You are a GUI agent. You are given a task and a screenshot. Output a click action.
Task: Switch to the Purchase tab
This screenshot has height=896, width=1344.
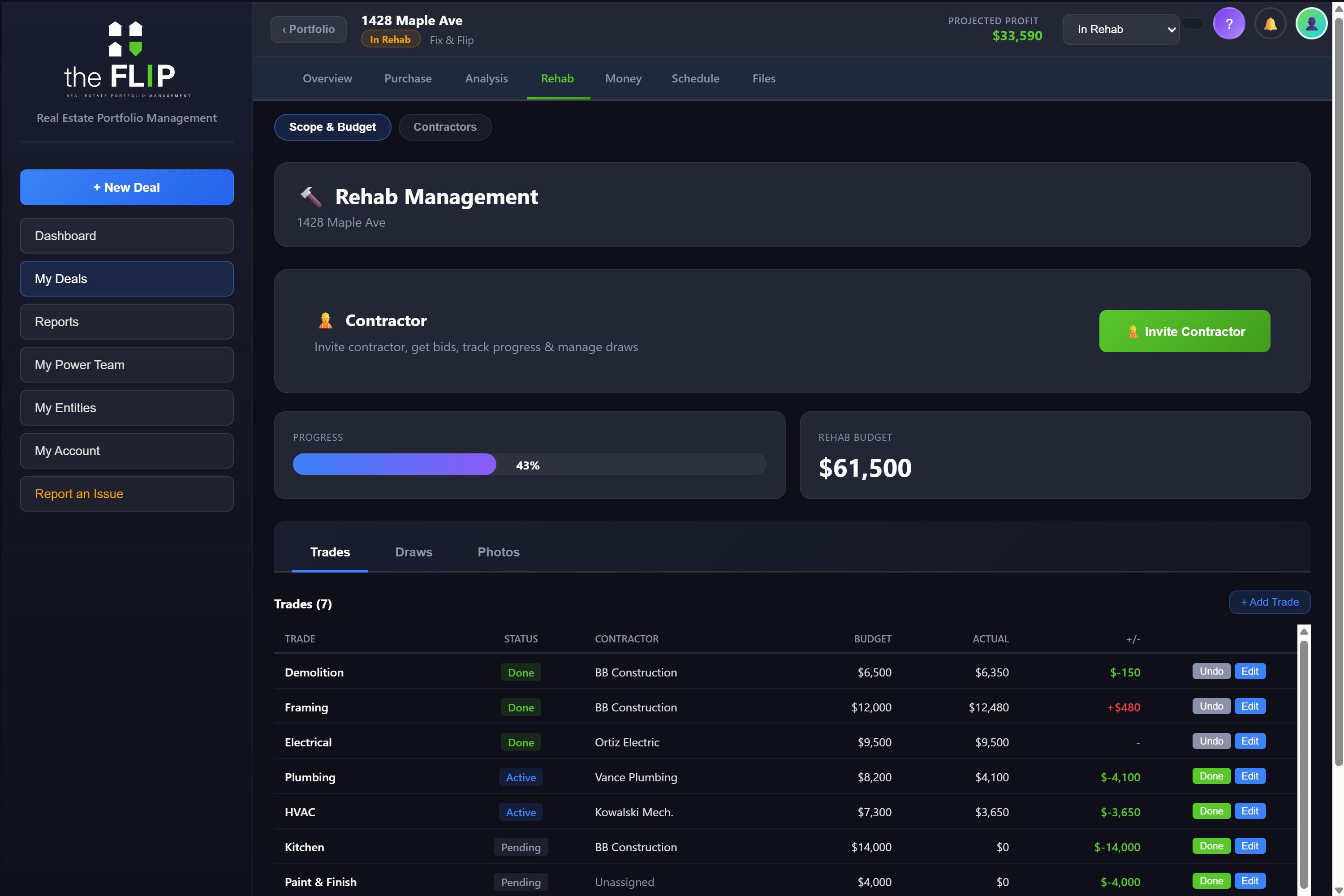(408, 78)
